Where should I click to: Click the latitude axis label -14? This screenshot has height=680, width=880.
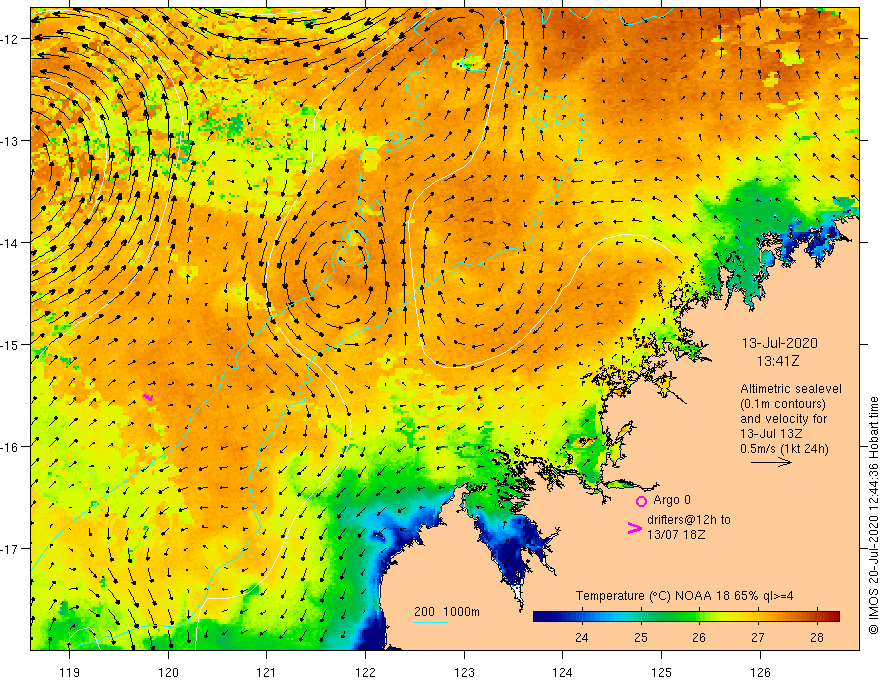point(10,243)
